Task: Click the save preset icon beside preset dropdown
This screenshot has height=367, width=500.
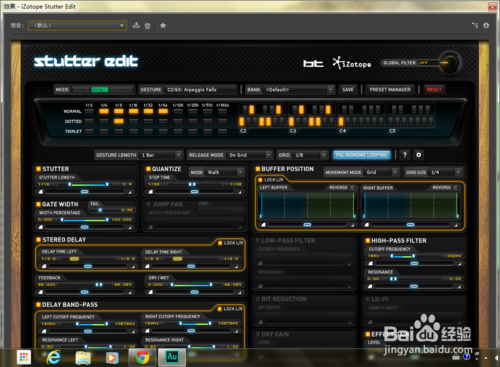Action: [136, 25]
